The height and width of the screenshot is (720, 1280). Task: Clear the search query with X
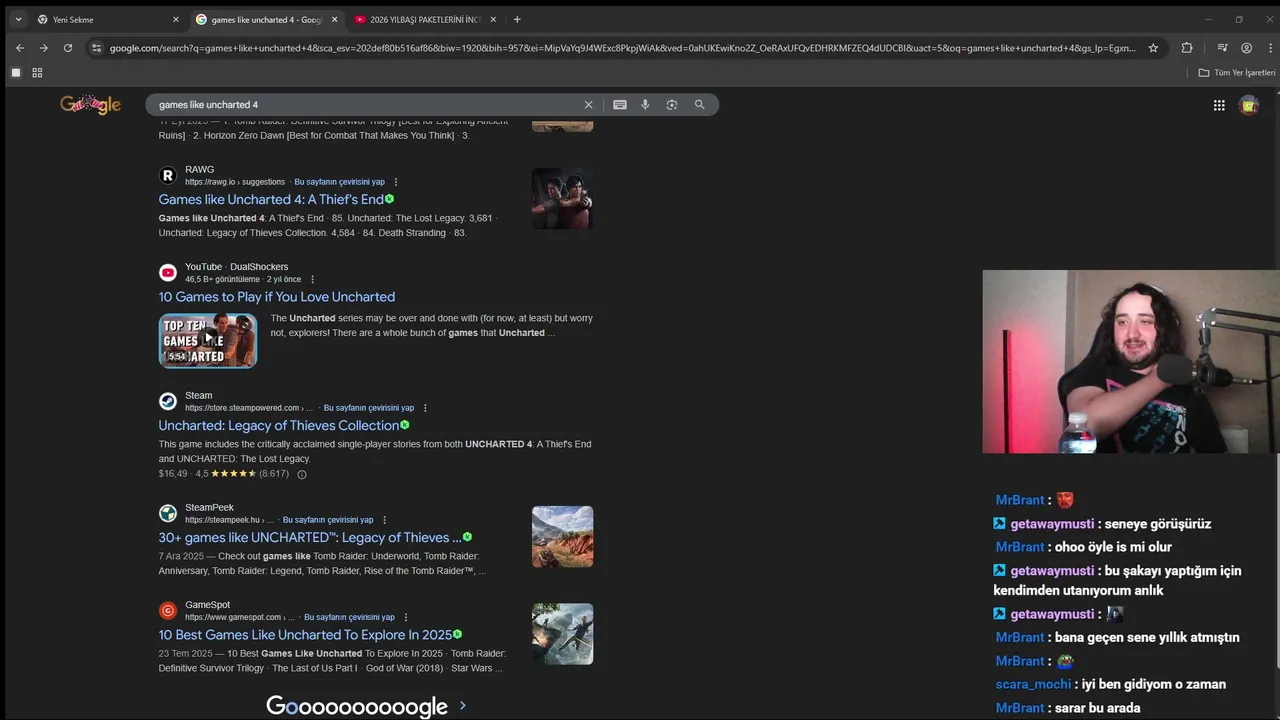pyautogui.click(x=588, y=104)
